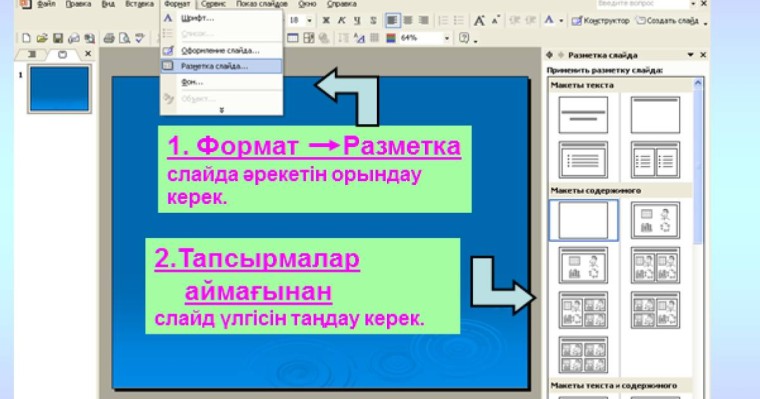Select slide 1 thumbnail

(60, 89)
